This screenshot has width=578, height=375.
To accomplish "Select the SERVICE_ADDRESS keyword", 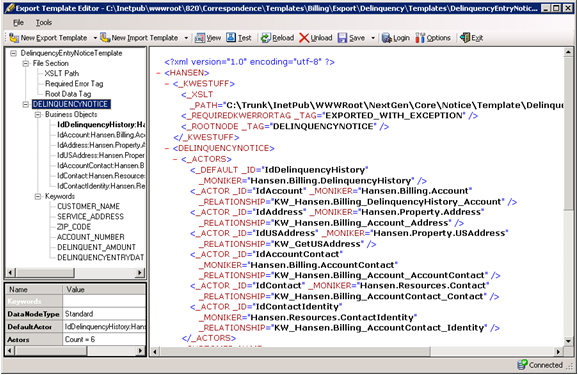I will (x=90, y=217).
